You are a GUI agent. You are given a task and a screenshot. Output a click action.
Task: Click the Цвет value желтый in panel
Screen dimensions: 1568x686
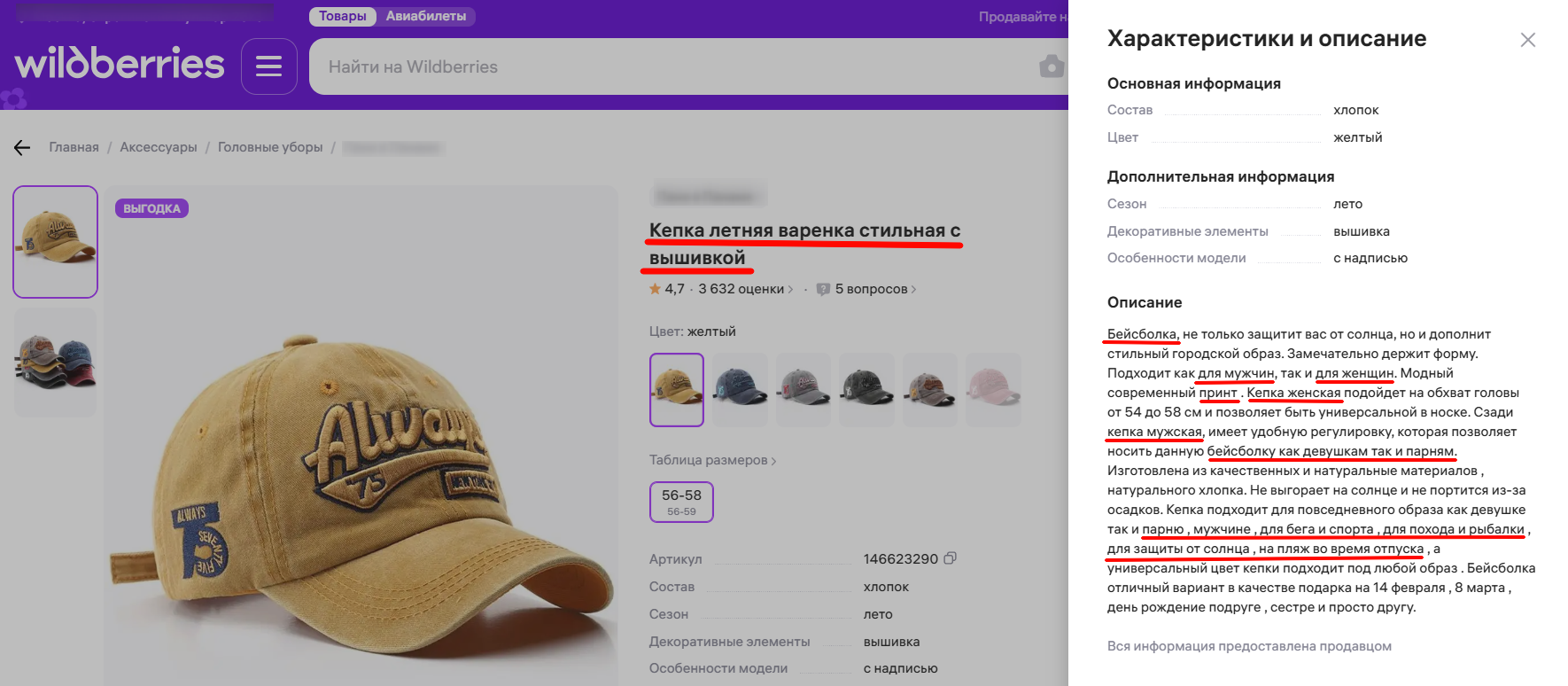[1358, 137]
